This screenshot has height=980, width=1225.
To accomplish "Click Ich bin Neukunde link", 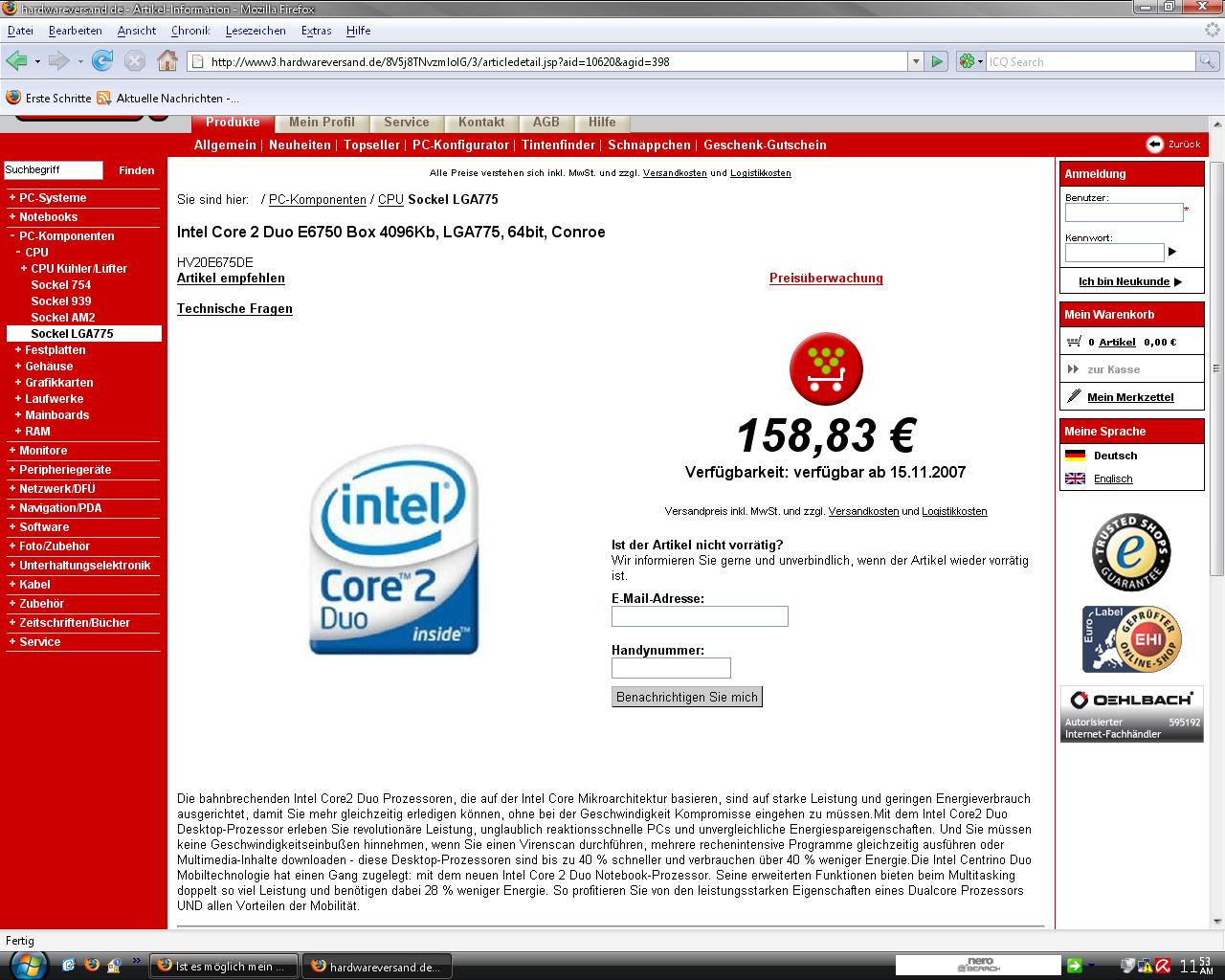I will (x=1125, y=281).
